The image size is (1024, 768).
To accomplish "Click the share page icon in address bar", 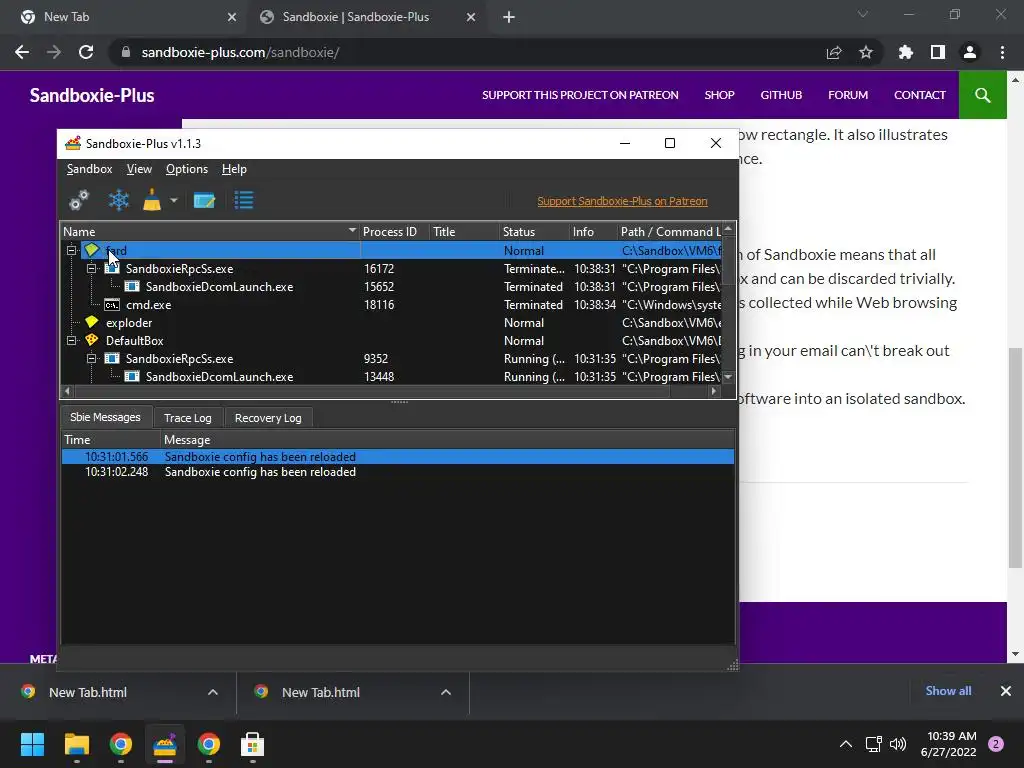I will click(x=834, y=52).
